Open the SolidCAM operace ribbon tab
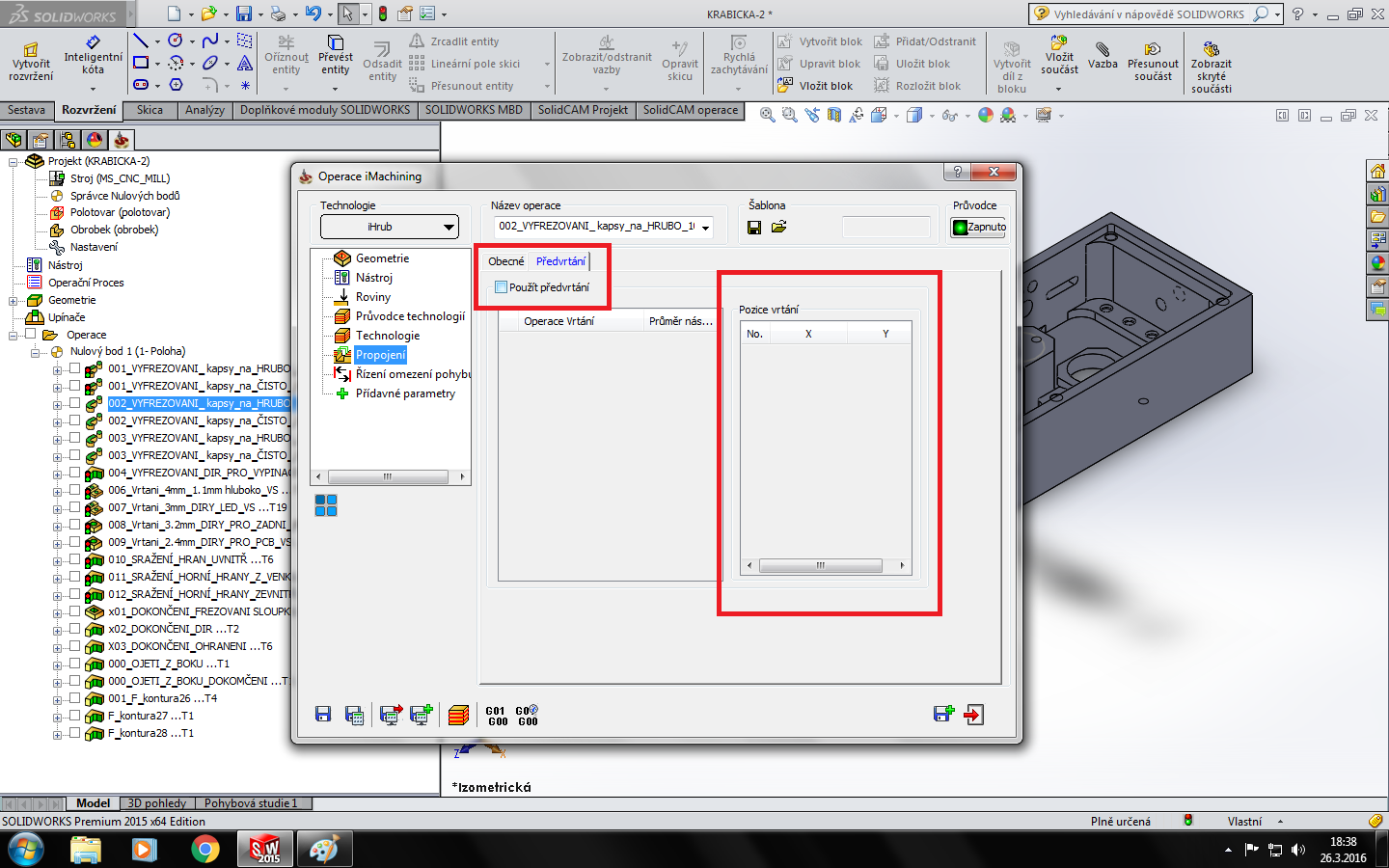Viewport: 1389px width, 868px height. coord(690,110)
